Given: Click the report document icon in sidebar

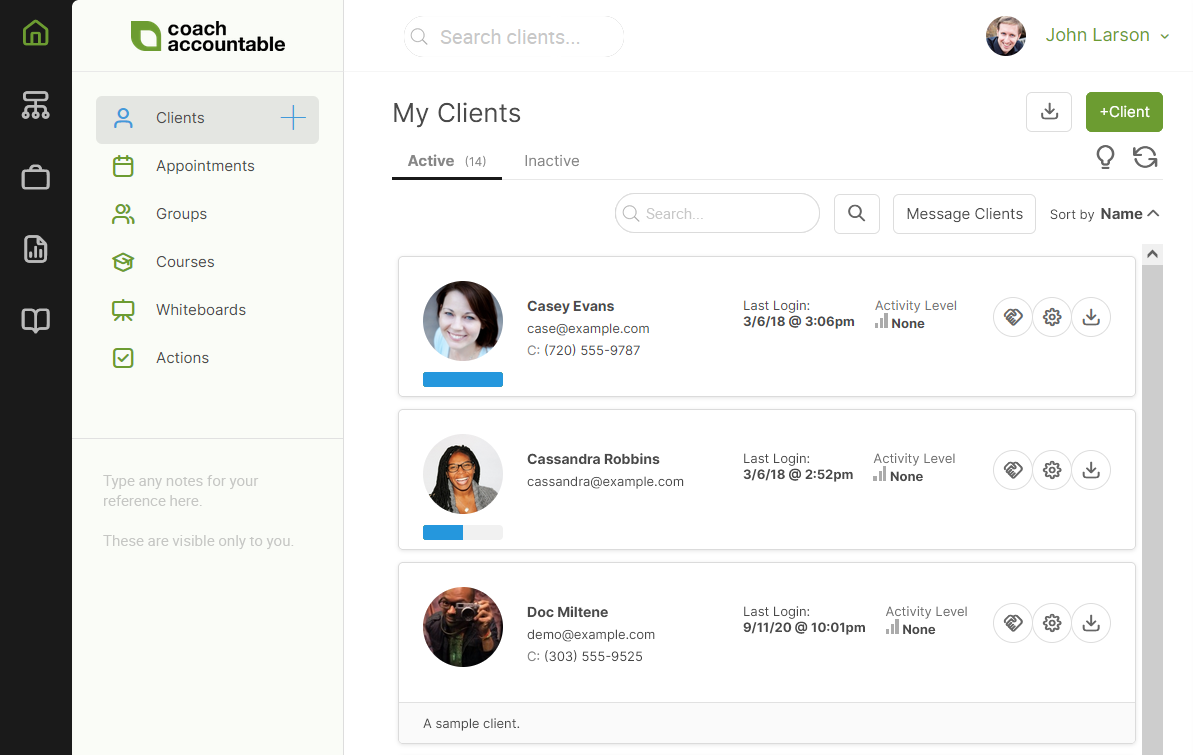Looking at the screenshot, I should pyautogui.click(x=35, y=249).
